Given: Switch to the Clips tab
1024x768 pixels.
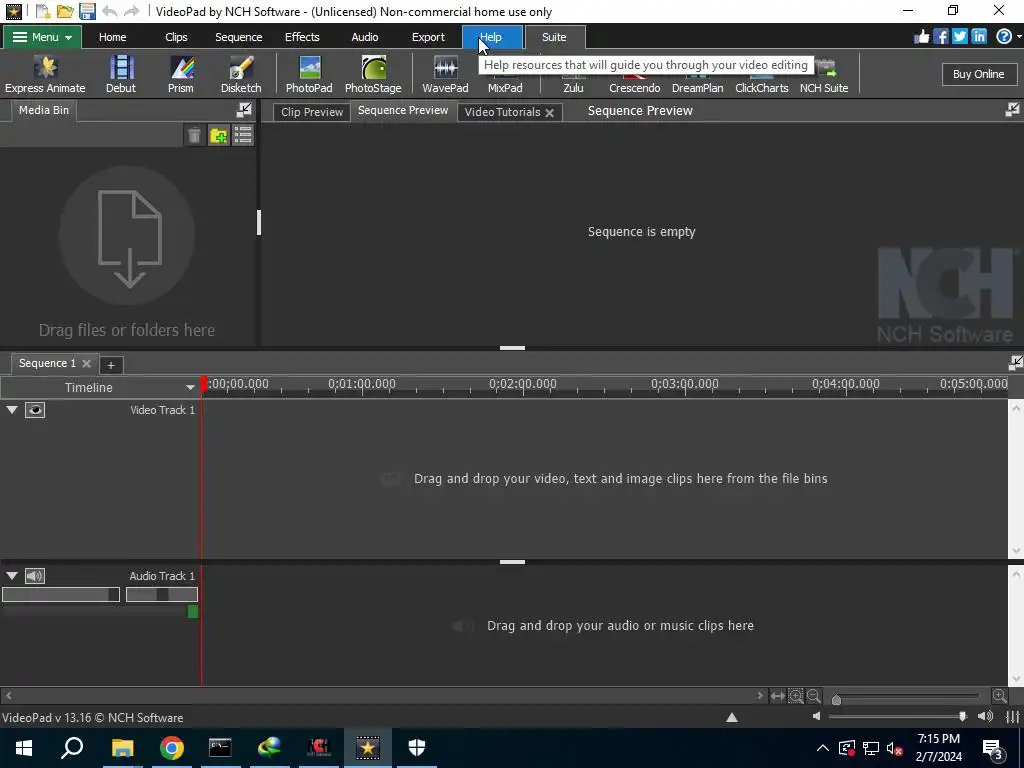Looking at the screenshot, I should coord(176,37).
